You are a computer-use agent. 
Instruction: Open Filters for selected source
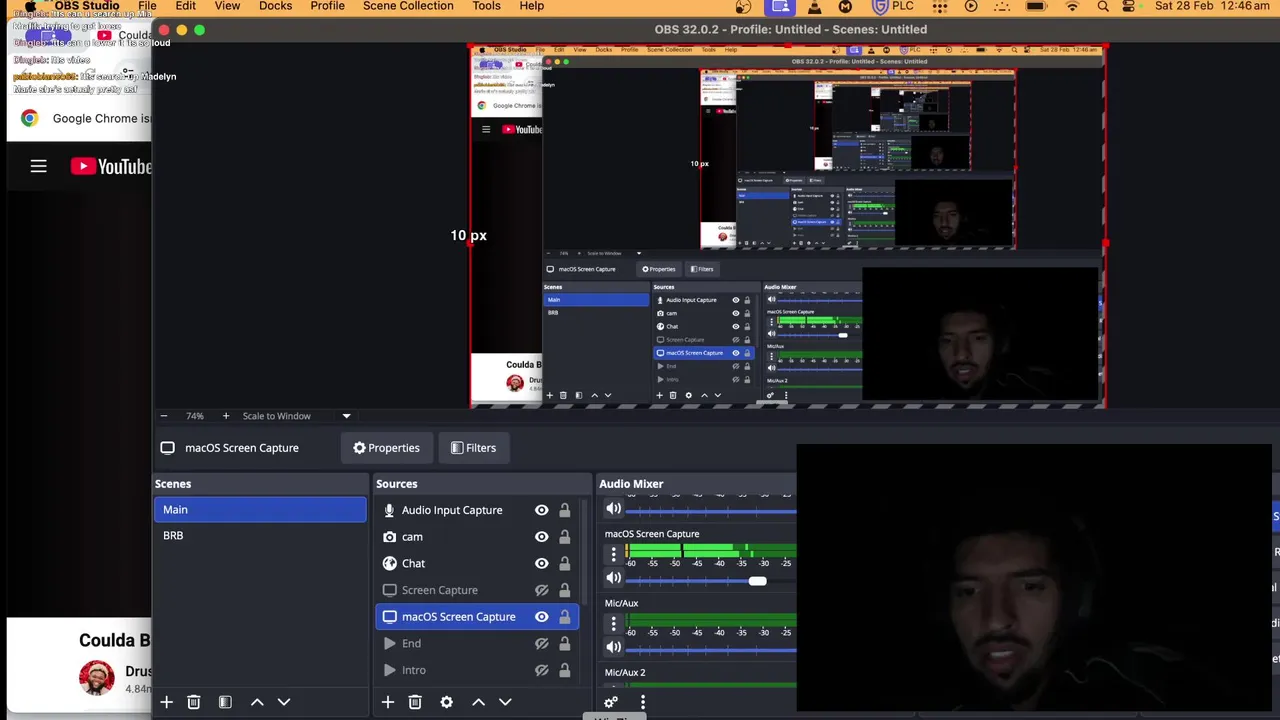[x=473, y=448]
